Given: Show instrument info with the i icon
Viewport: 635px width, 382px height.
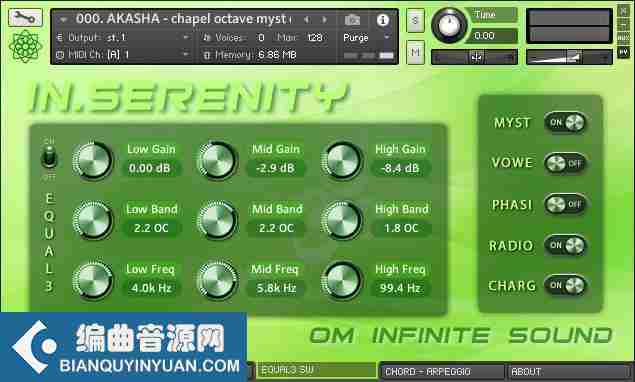Looking at the screenshot, I should 382,19.
